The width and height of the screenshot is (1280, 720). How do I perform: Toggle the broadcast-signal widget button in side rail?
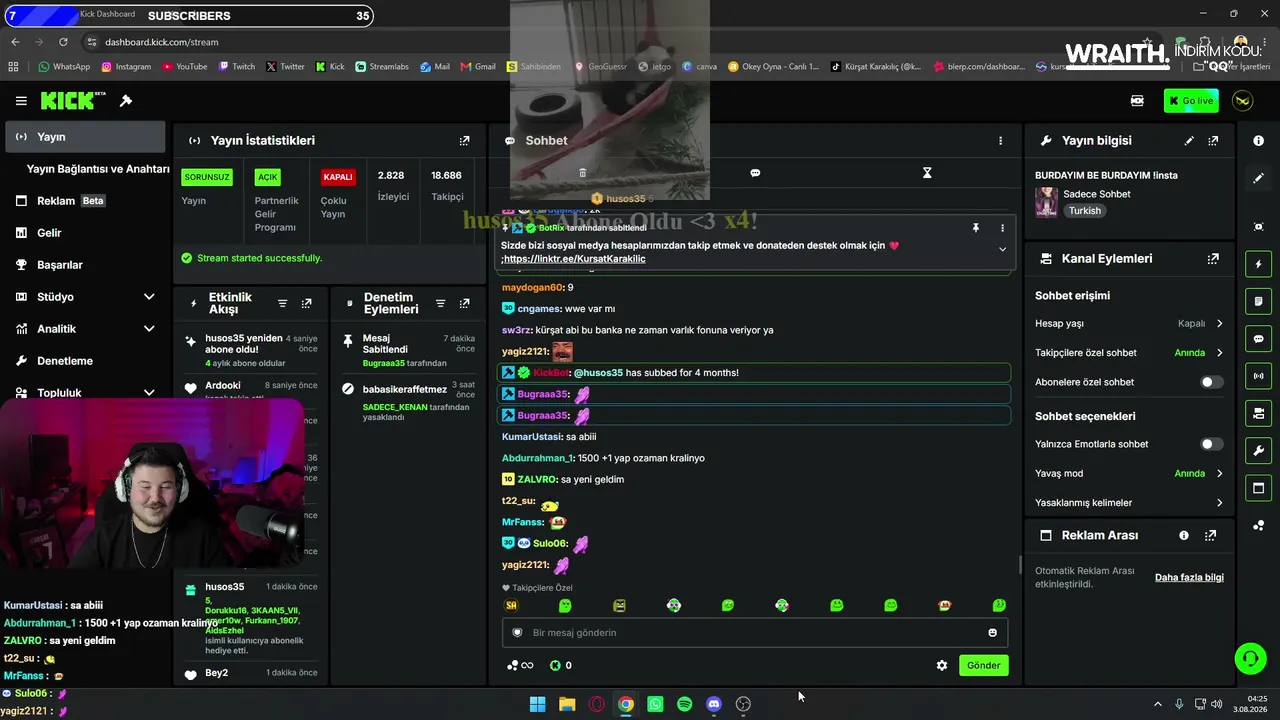1258,376
